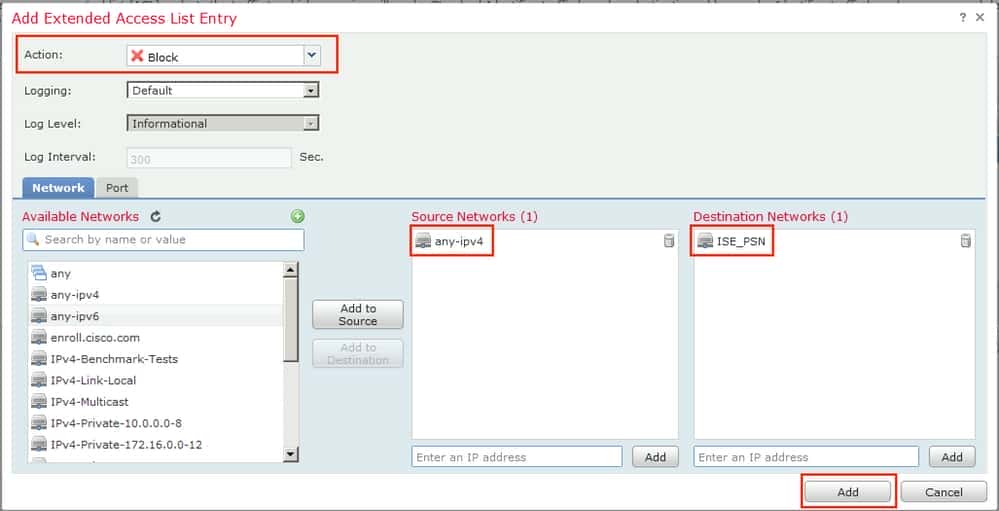Click scroll up arrow of Available Networks
The width and height of the screenshot is (999, 511).
(x=291, y=270)
